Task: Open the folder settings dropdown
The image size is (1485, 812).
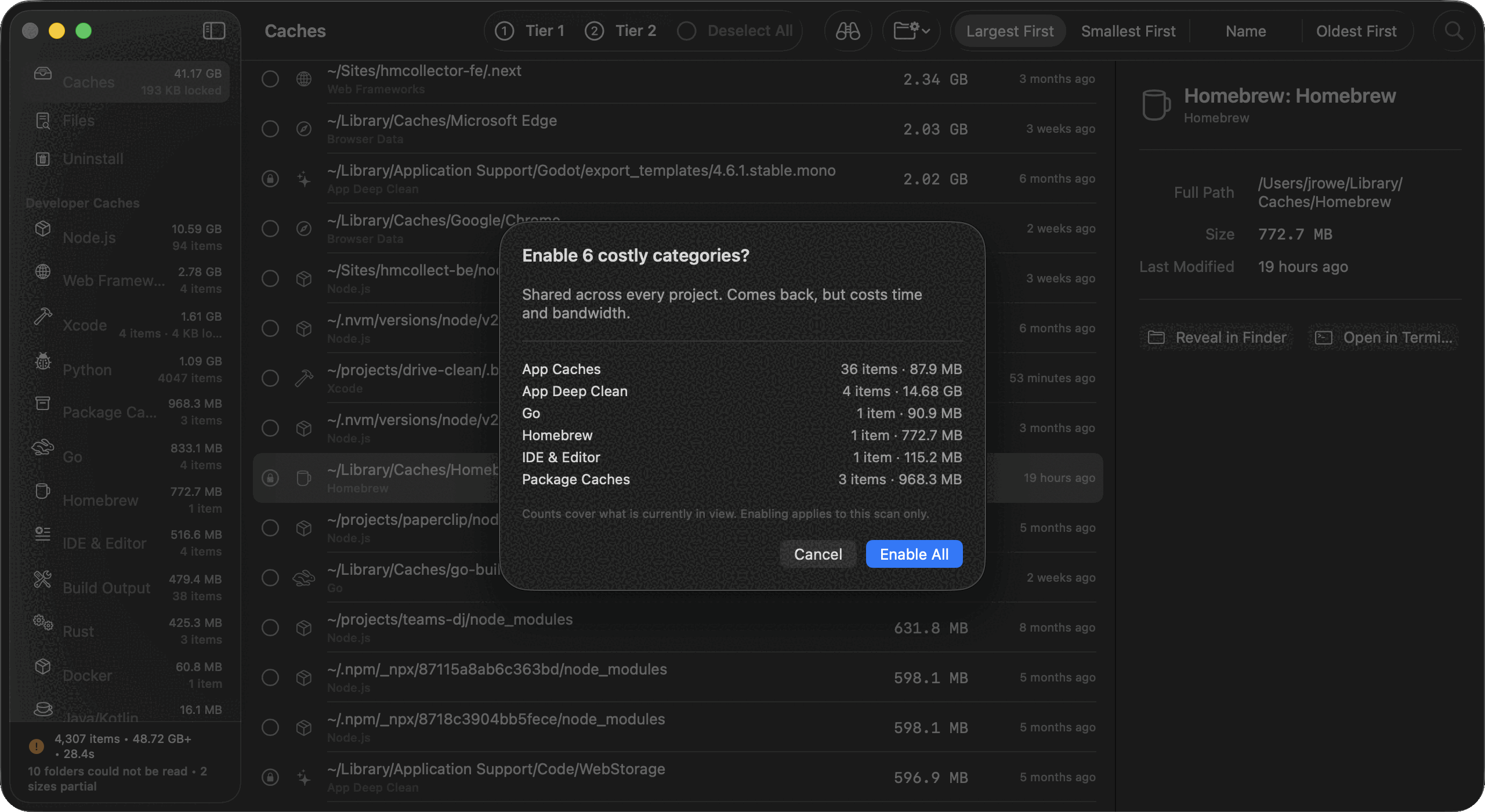Action: point(911,31)
